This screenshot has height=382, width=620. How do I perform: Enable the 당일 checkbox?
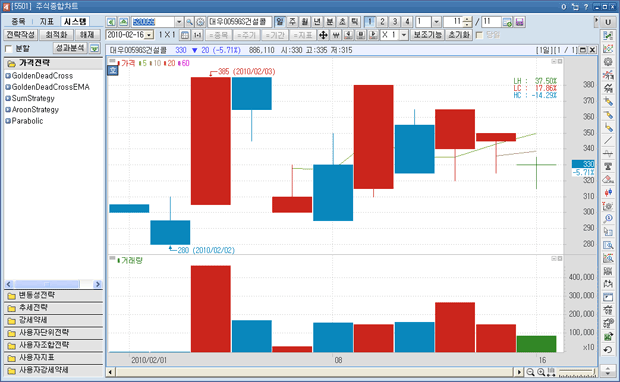[x=479, y=35]
